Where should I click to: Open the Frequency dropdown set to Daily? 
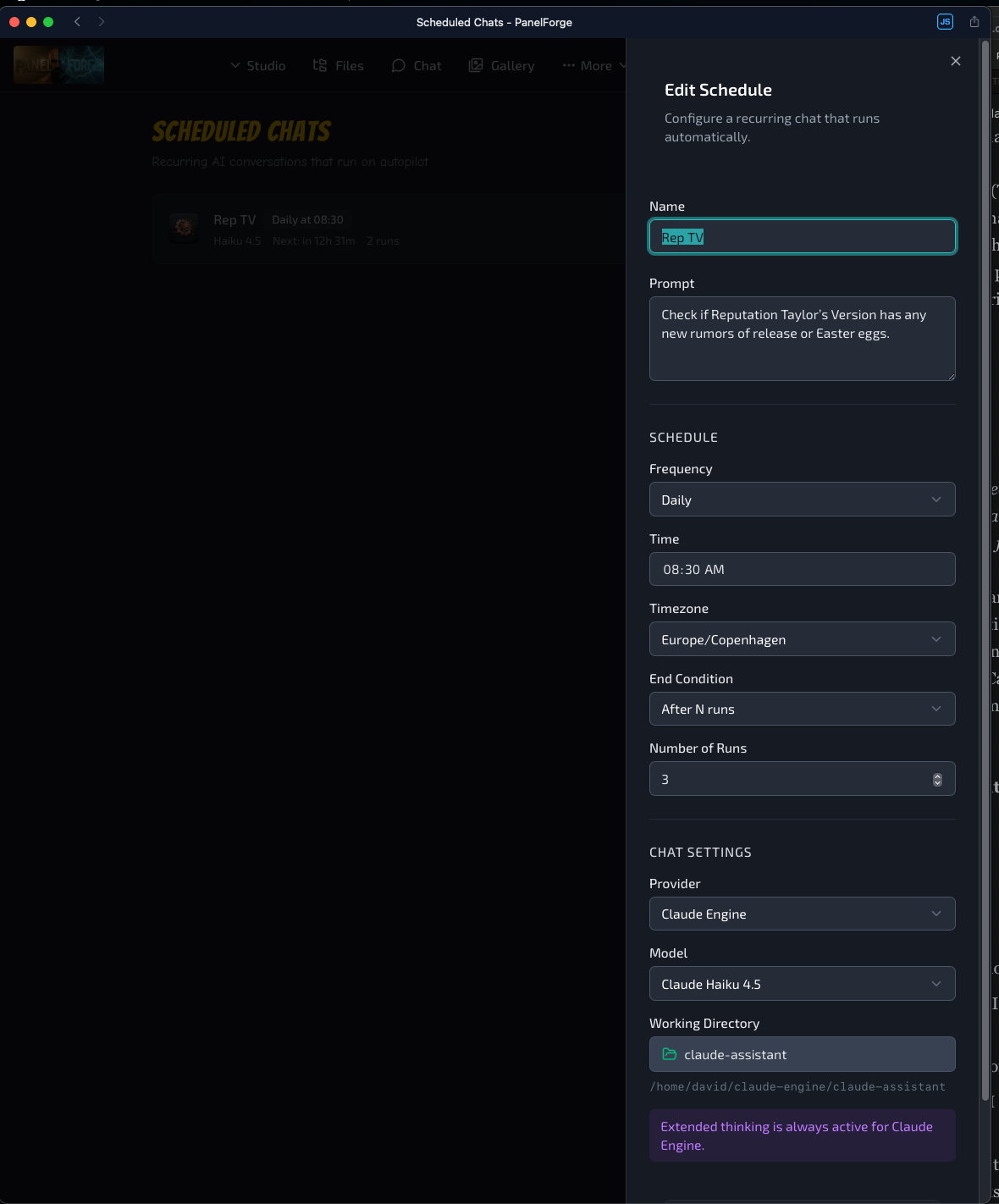tap(802, 500)
